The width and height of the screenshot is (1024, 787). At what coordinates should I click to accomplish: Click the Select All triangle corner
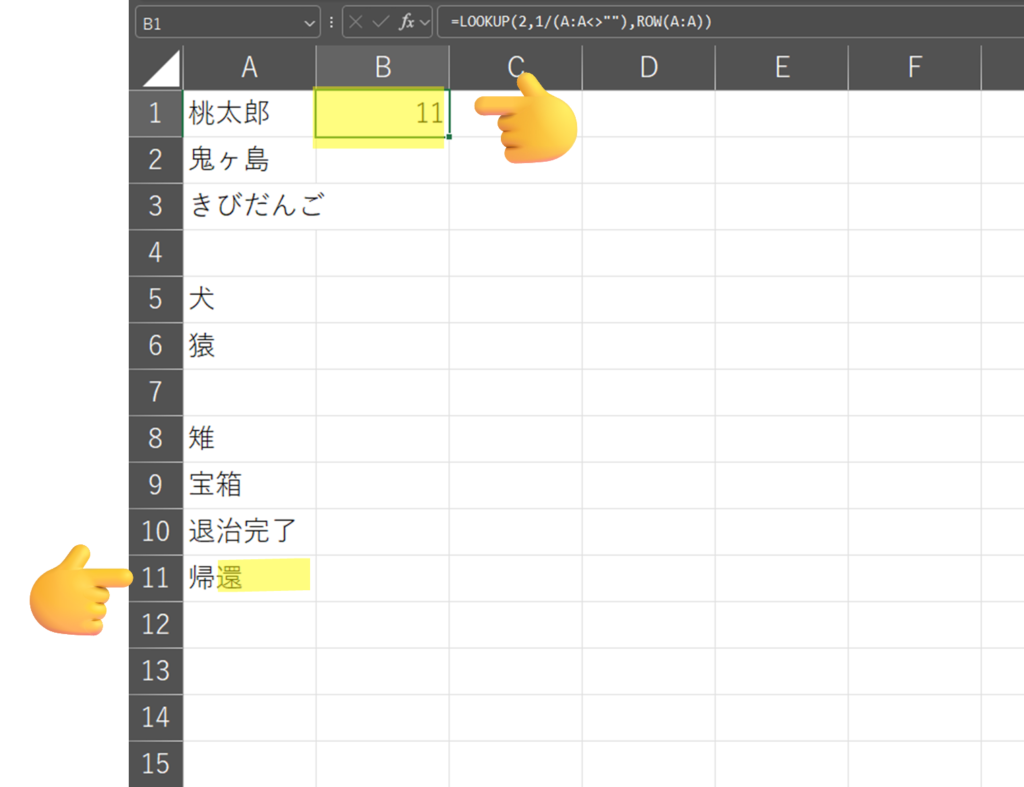tap(160, 68)
